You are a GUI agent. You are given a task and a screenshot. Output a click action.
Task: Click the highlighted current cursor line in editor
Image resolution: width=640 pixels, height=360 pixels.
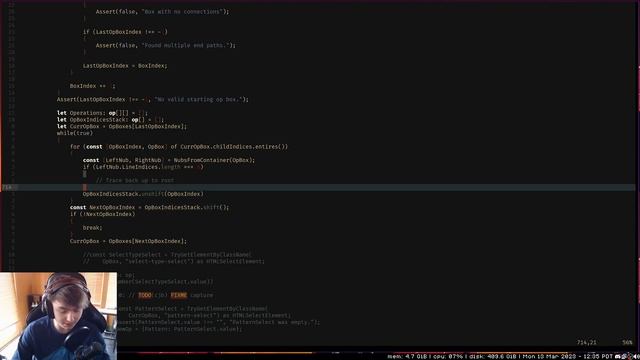318,187
